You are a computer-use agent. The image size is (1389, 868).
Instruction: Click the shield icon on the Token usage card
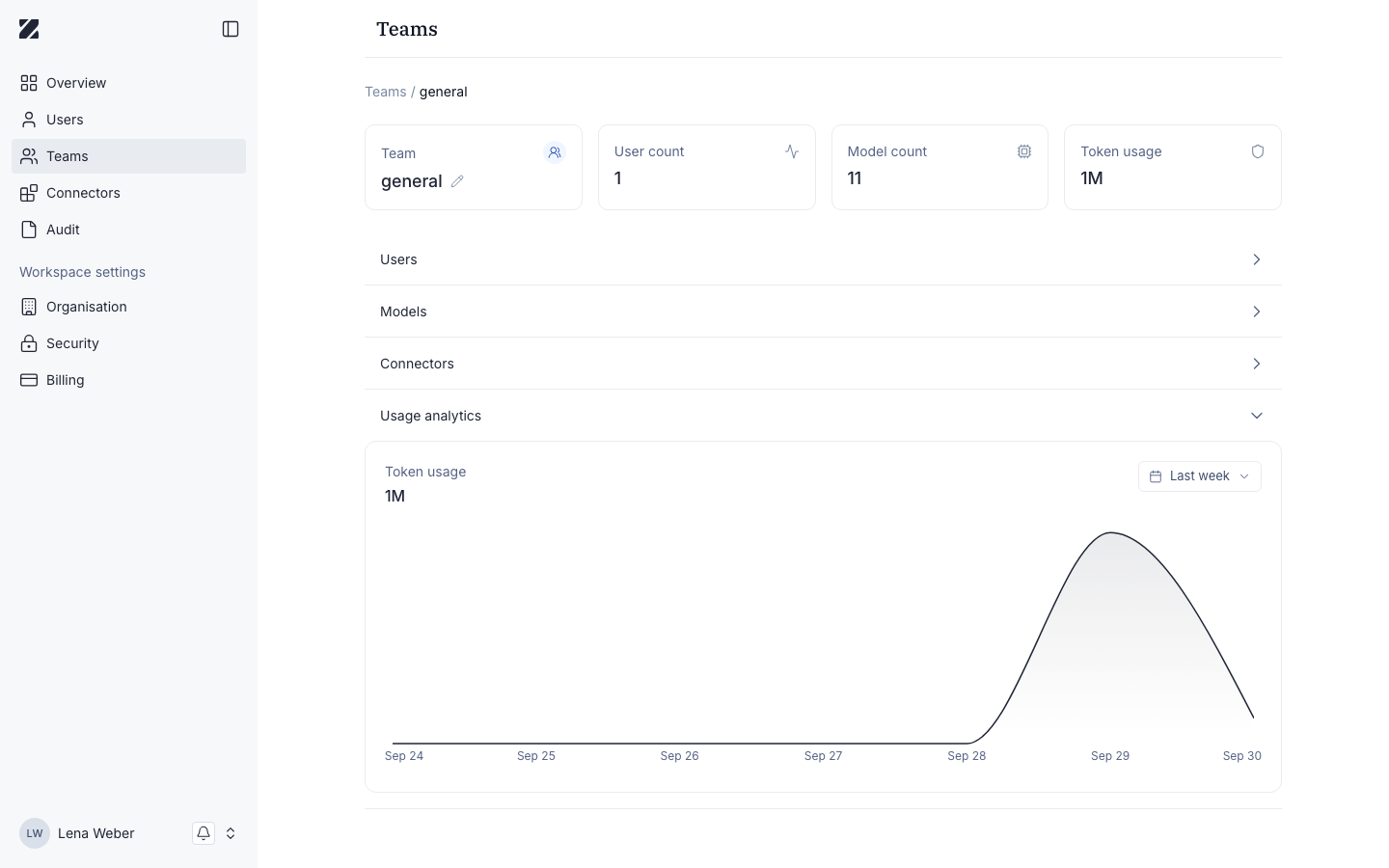(x=1258, y=151)
